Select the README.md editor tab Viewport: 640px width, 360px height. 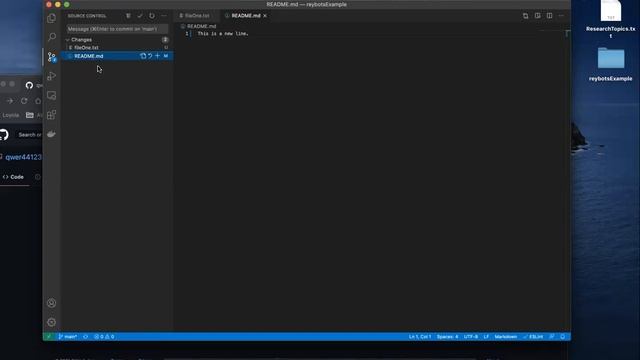click(x=246, y=16)
